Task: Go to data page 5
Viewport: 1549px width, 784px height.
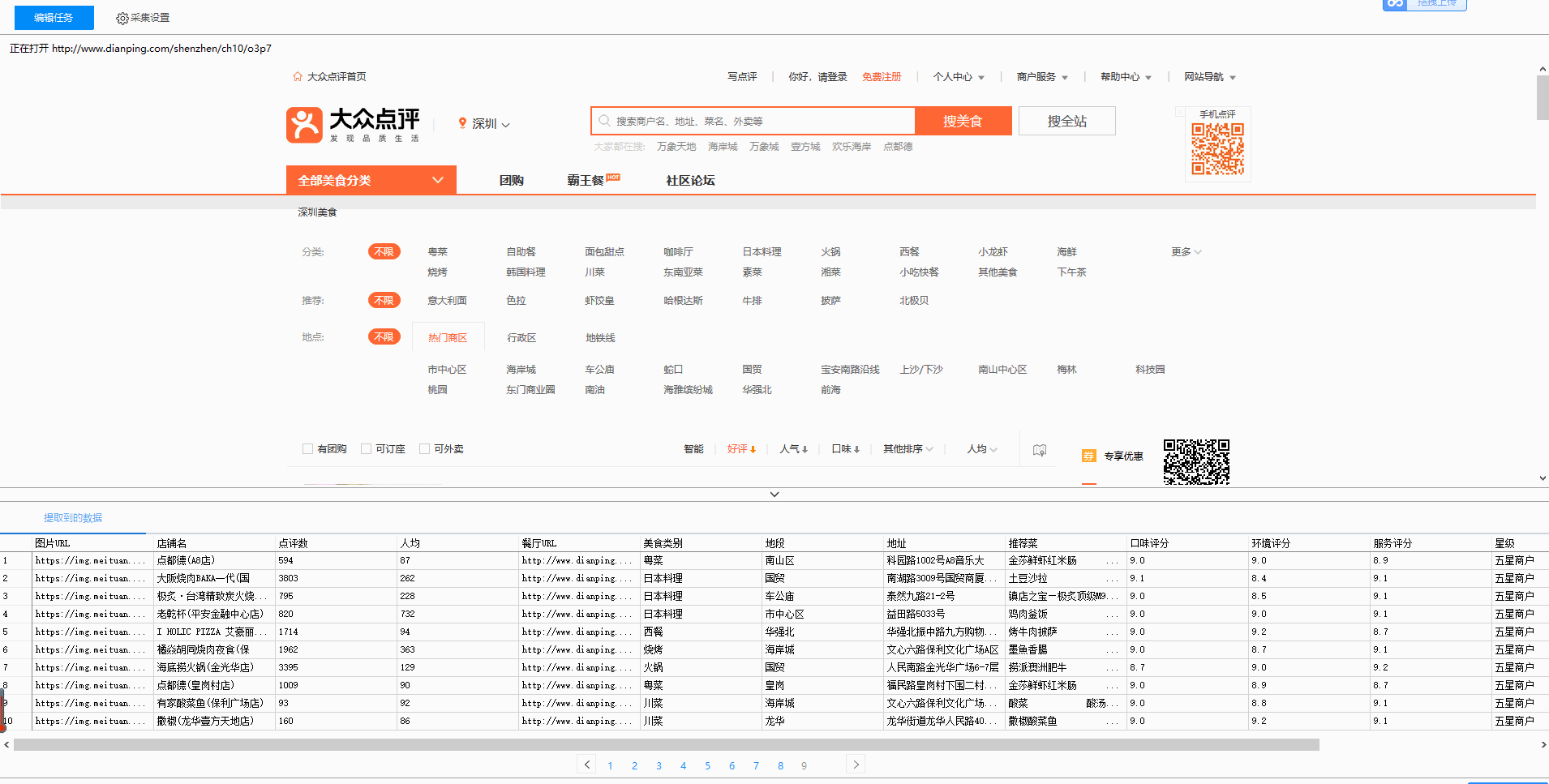Action: [707, 765]
